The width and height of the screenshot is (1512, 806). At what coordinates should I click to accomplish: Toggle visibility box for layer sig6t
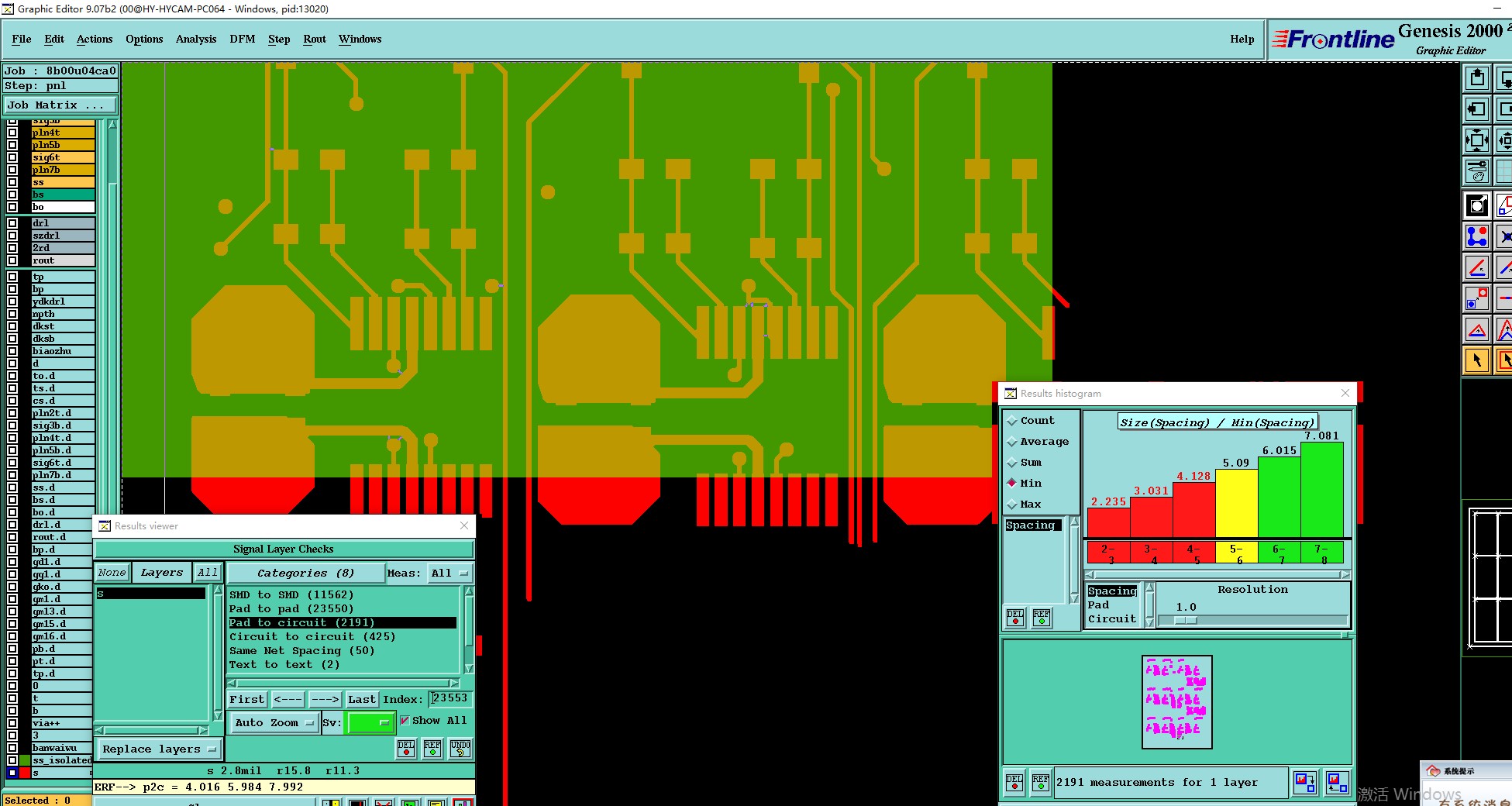click(x=12, y=157)
